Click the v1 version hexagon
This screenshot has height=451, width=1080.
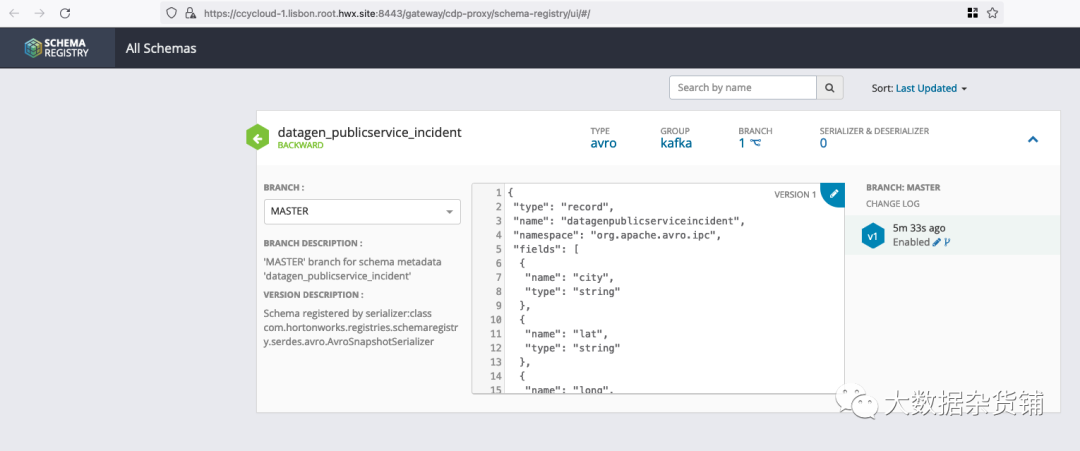click(x=873, y=235)
